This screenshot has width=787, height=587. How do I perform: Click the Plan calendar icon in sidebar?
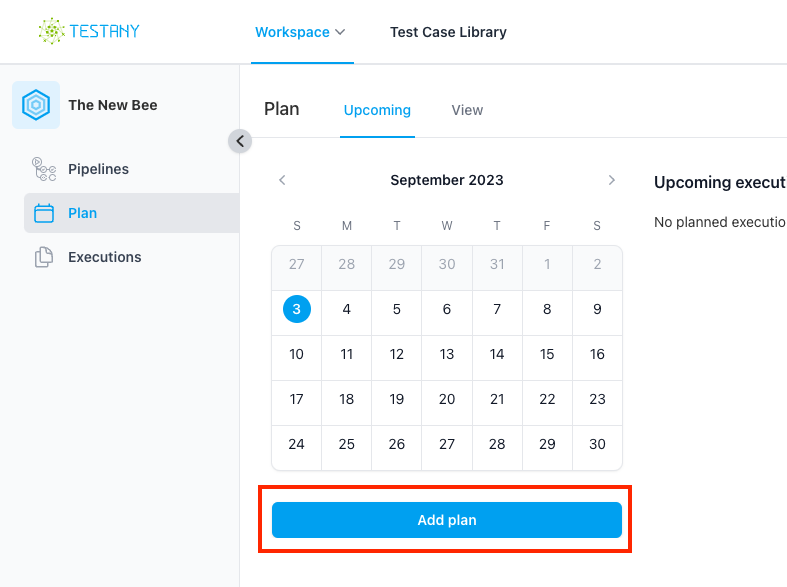tap(44, 213)
